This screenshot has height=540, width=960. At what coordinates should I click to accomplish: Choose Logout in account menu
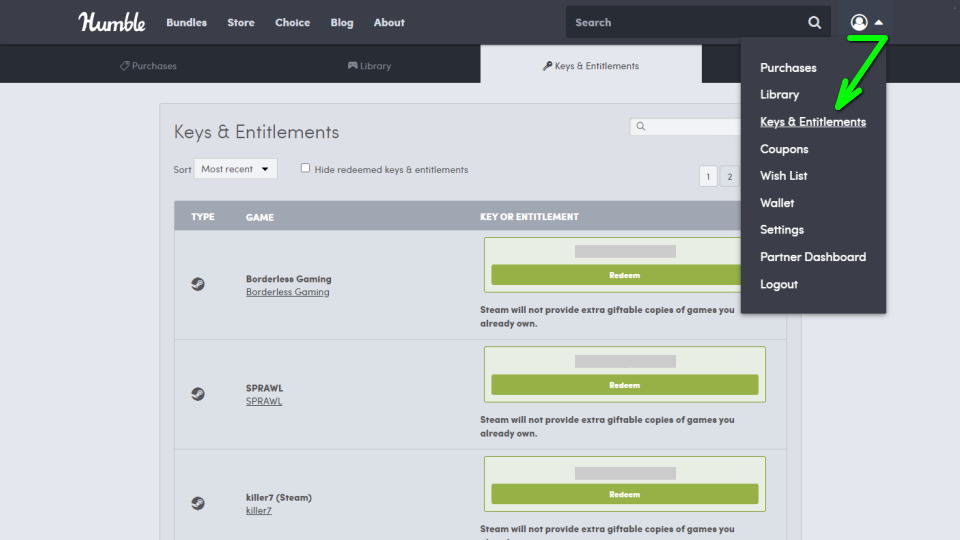[778, 284]
